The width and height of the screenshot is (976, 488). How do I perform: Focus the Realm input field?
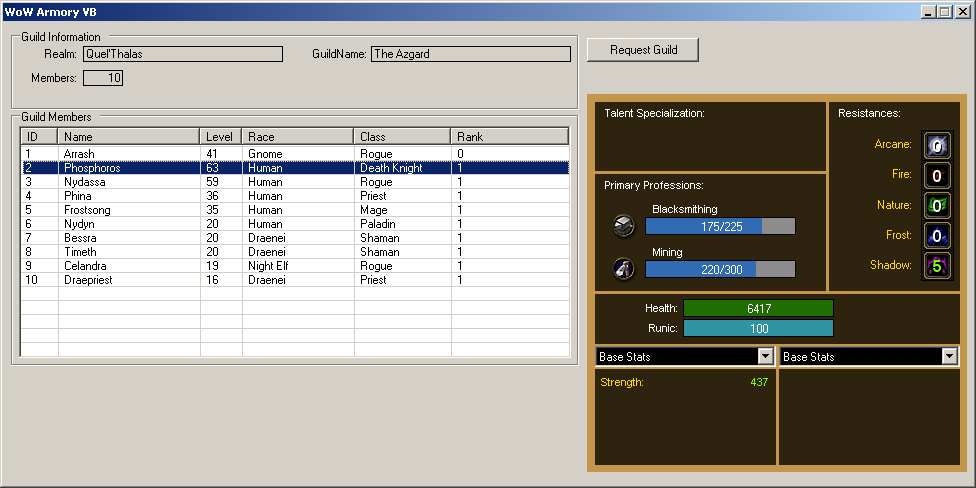tap(183, 54)
